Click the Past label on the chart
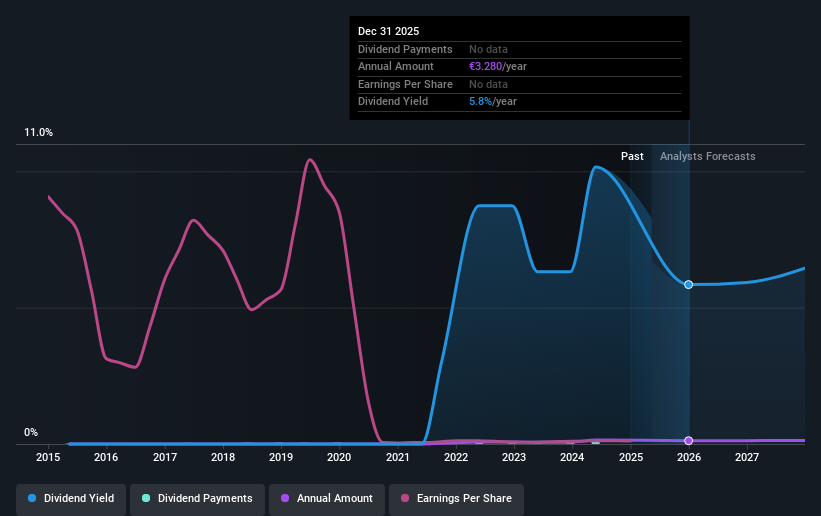The width and height of the screenshot is (821, 516). (632, 156)
